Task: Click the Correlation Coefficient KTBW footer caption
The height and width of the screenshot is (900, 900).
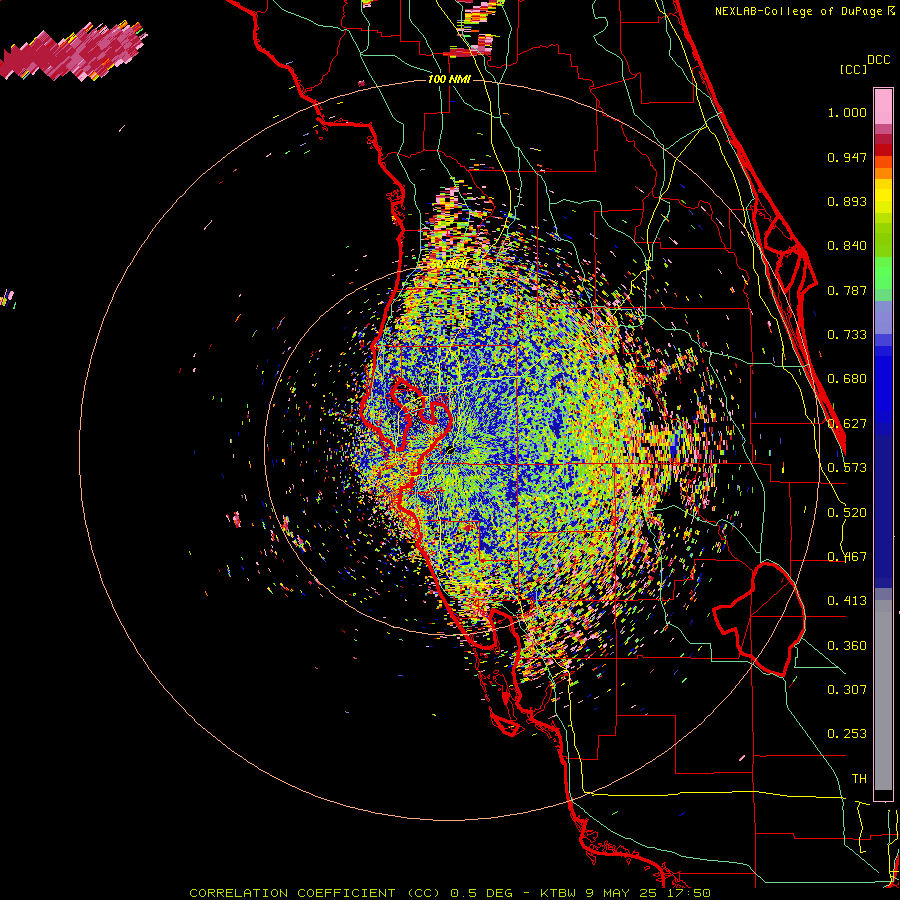Action: (x=450, y=893)
